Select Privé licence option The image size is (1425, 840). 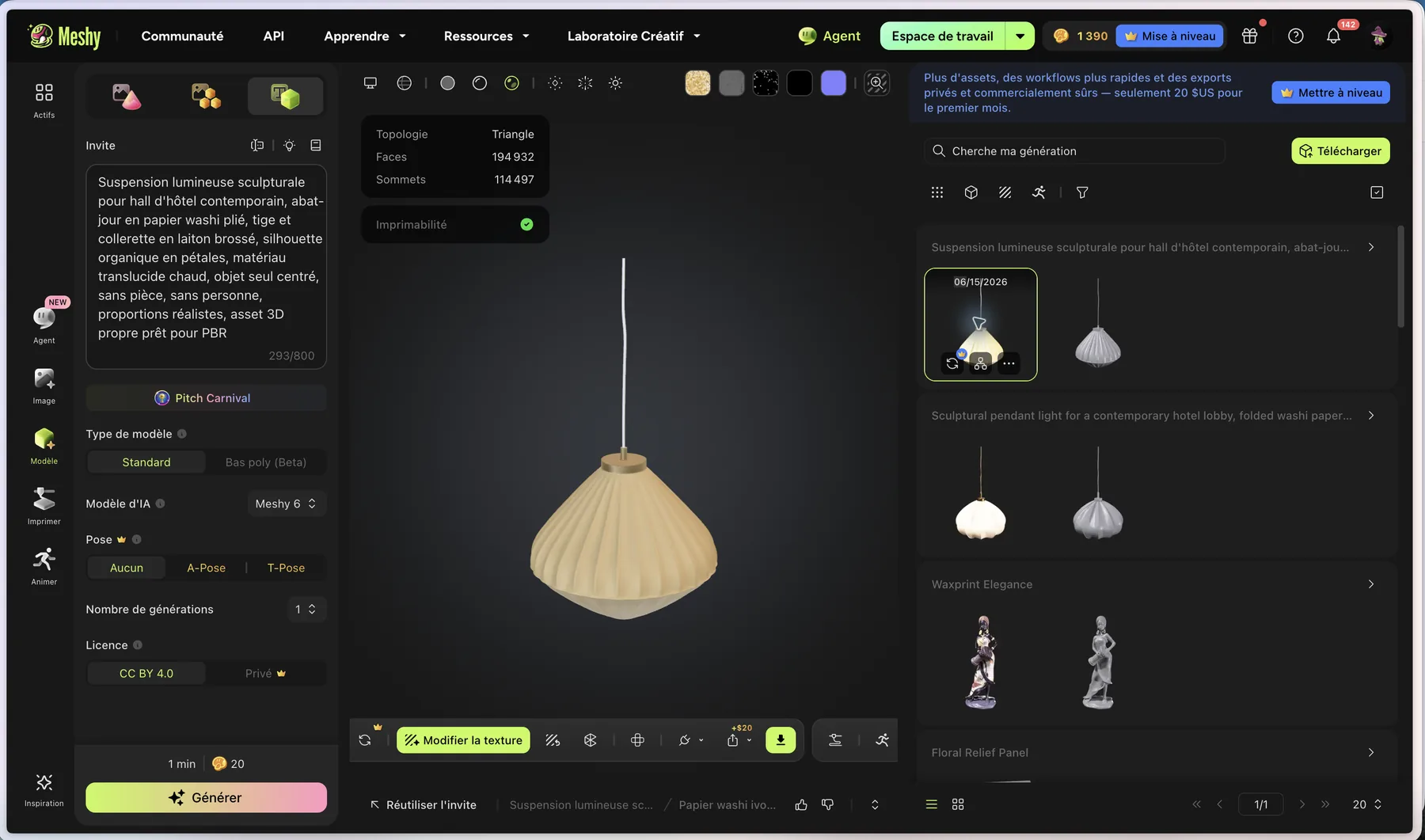point(265,674)
